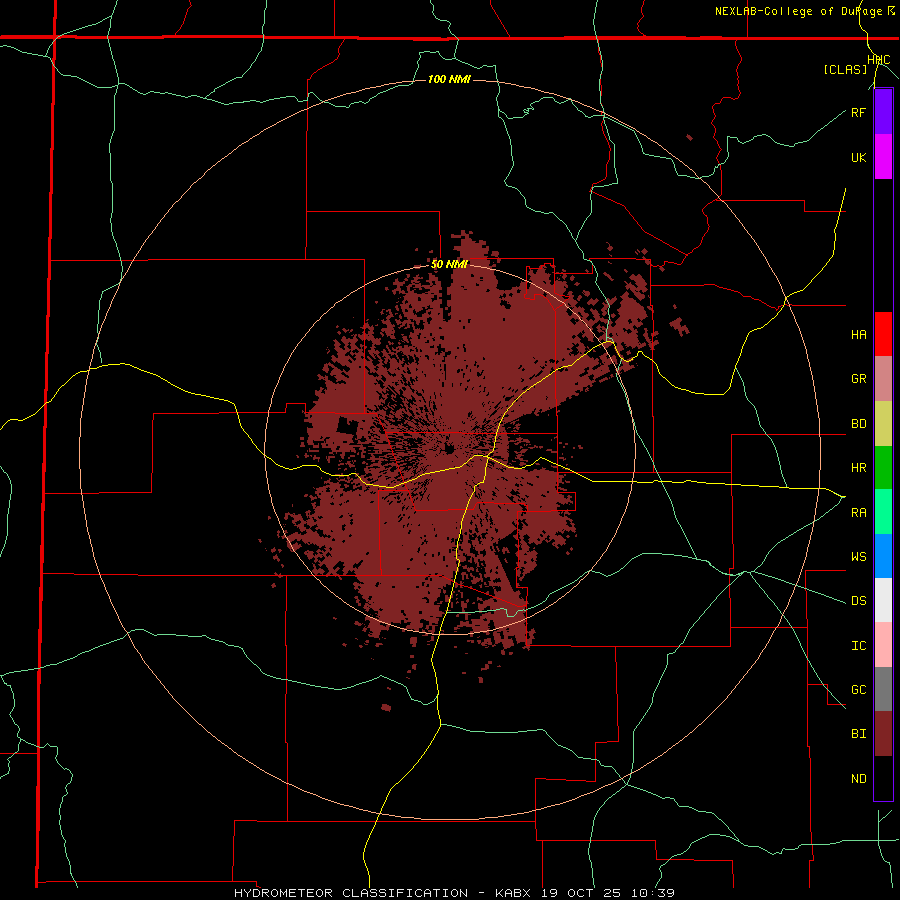Click the [CLAS] legend header text
Screen dimensions: 900x900
(x=845, y=70)
